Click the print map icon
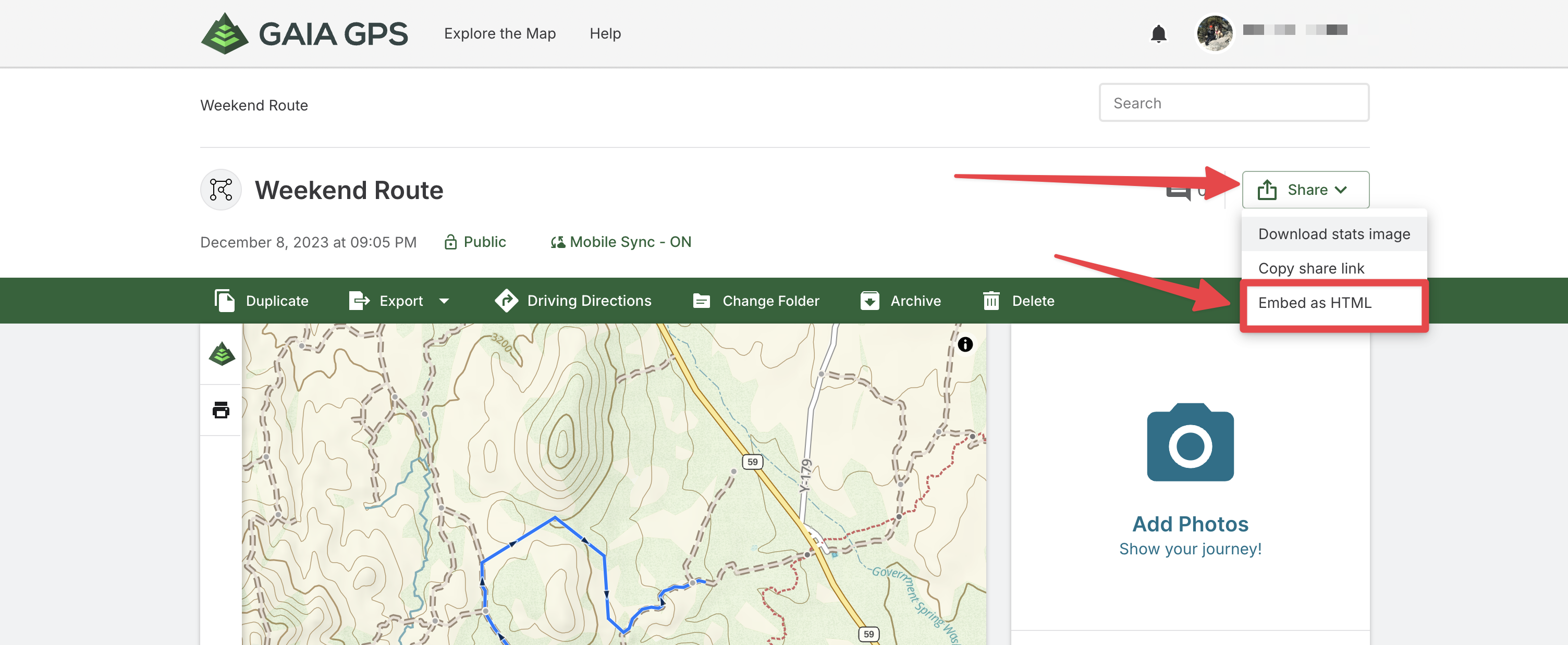 221,410
